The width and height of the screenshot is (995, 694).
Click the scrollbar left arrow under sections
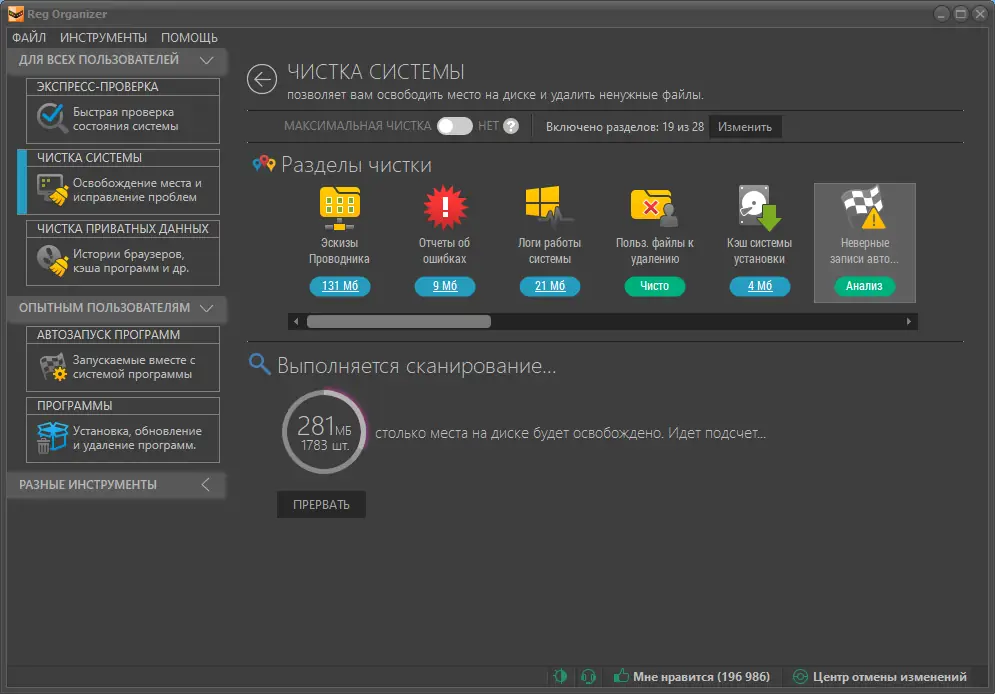pos(296,322)
